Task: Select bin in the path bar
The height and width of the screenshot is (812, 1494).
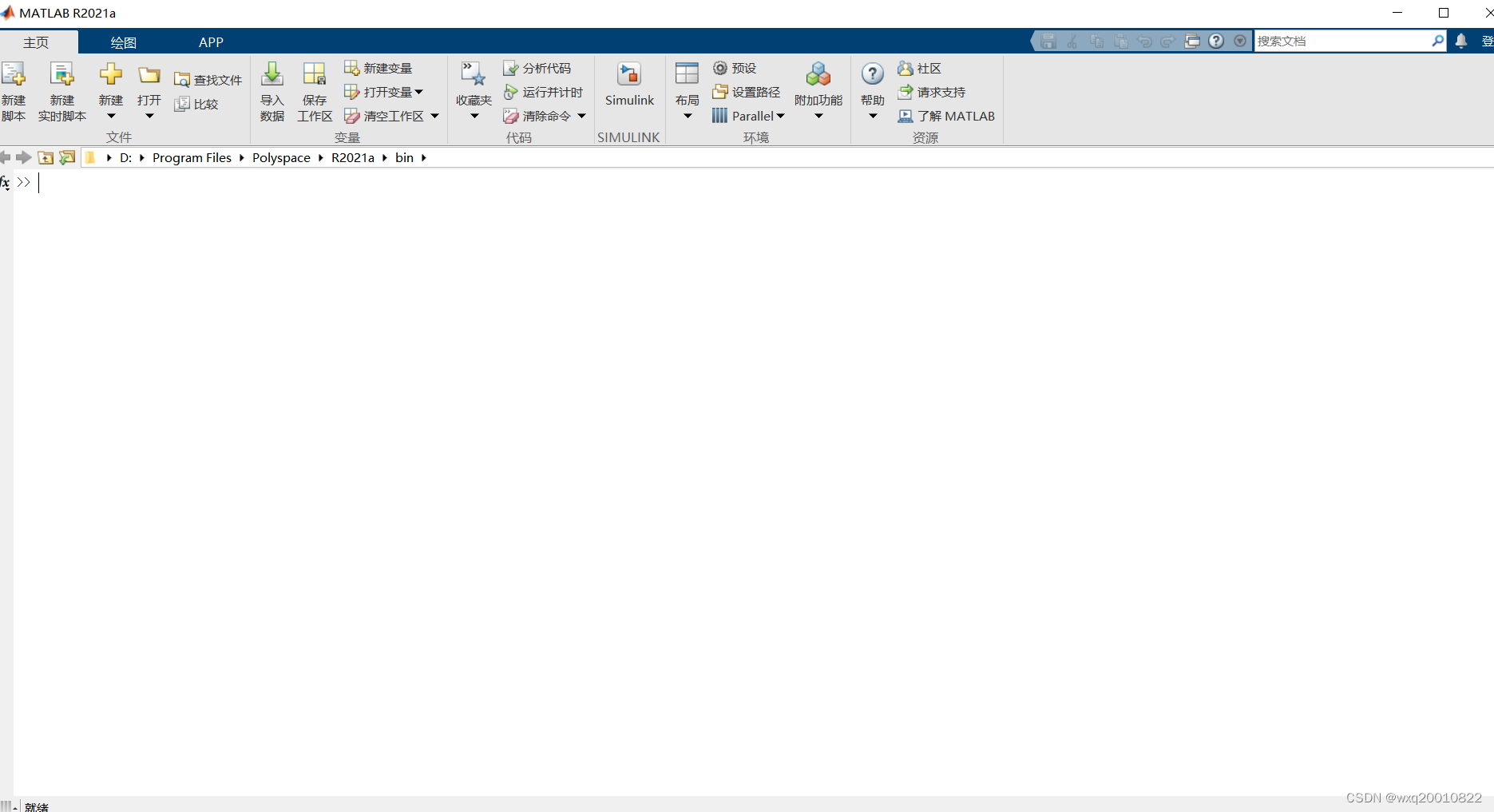Action: click(404, 157)
